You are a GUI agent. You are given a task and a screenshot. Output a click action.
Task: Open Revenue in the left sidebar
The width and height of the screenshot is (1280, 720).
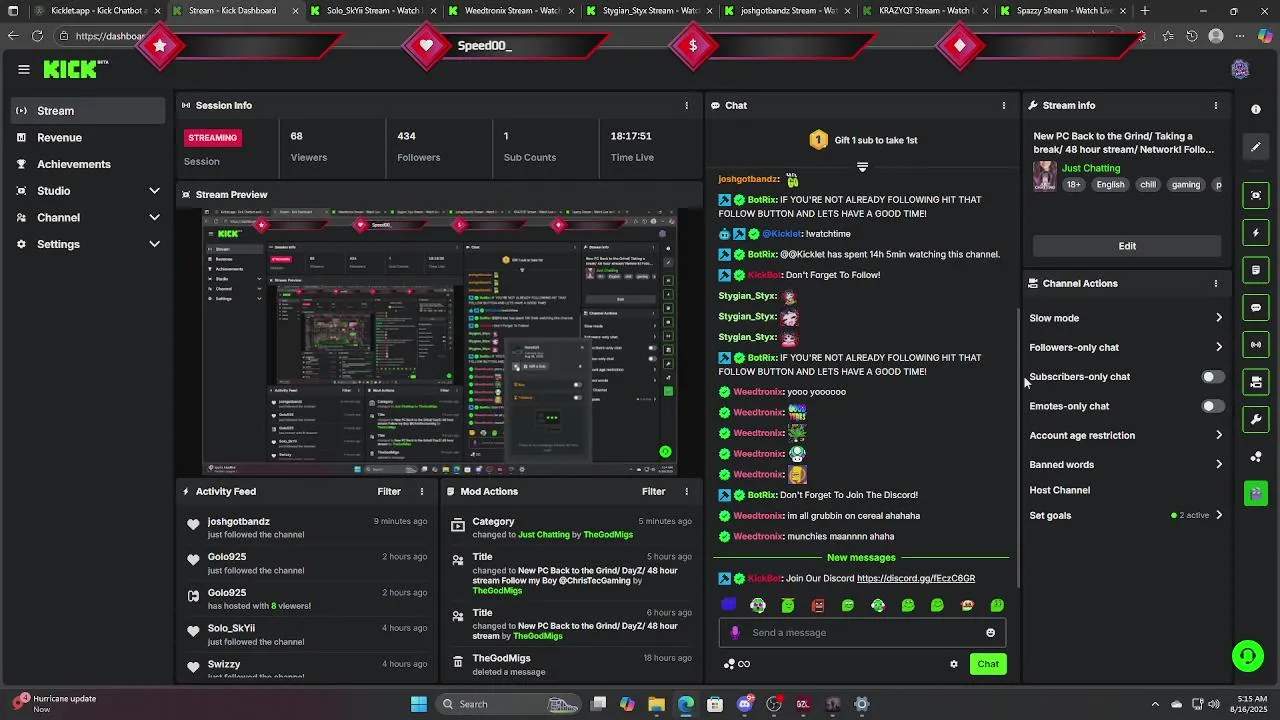click(x=88, y=138)
